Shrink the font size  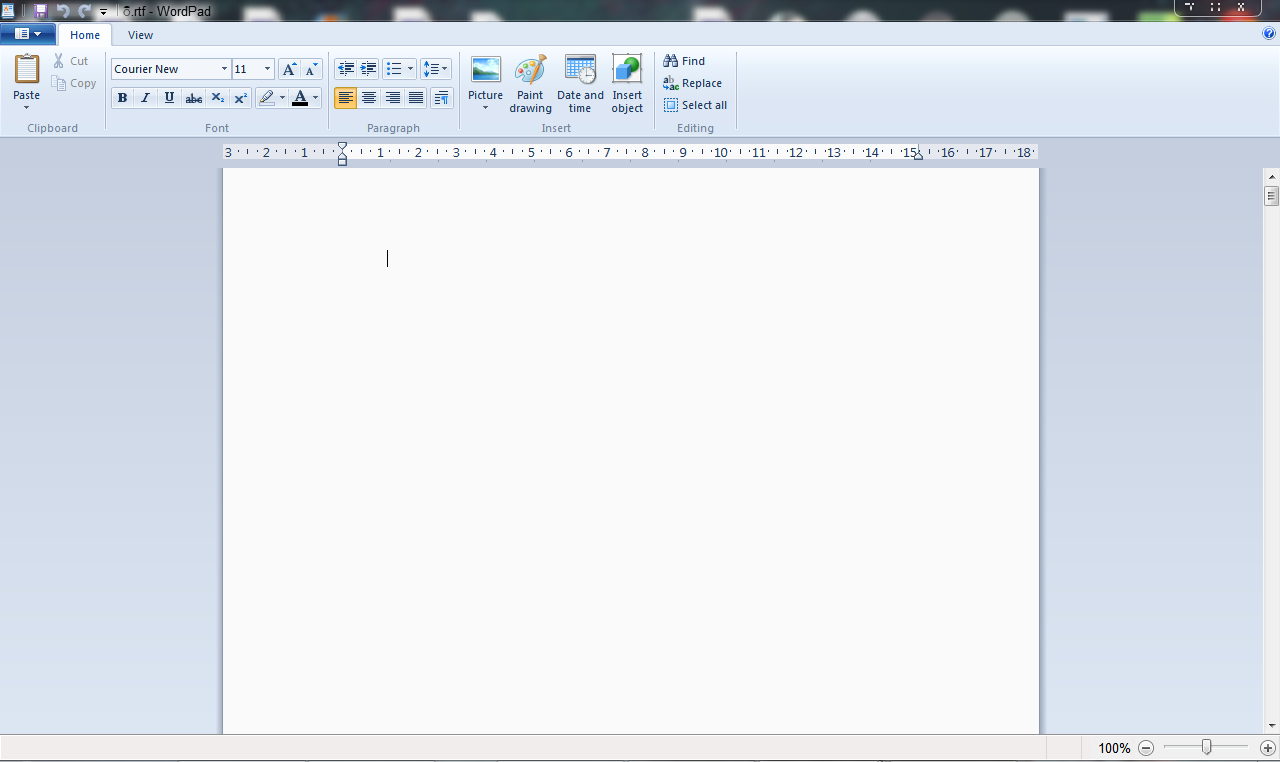pos(312,69)
